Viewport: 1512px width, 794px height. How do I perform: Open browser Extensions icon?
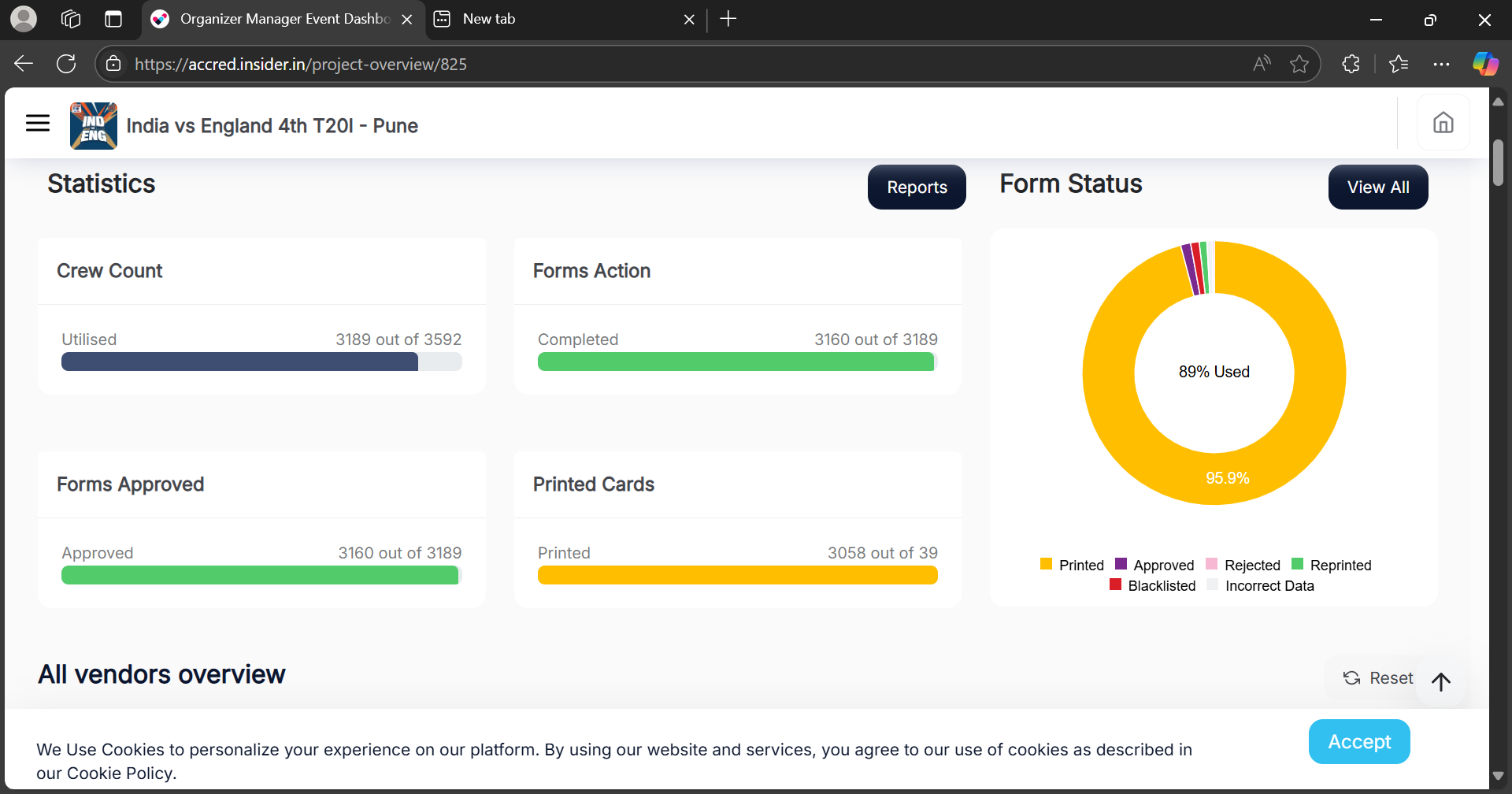pyautogui.click(x=1351, y=64)
